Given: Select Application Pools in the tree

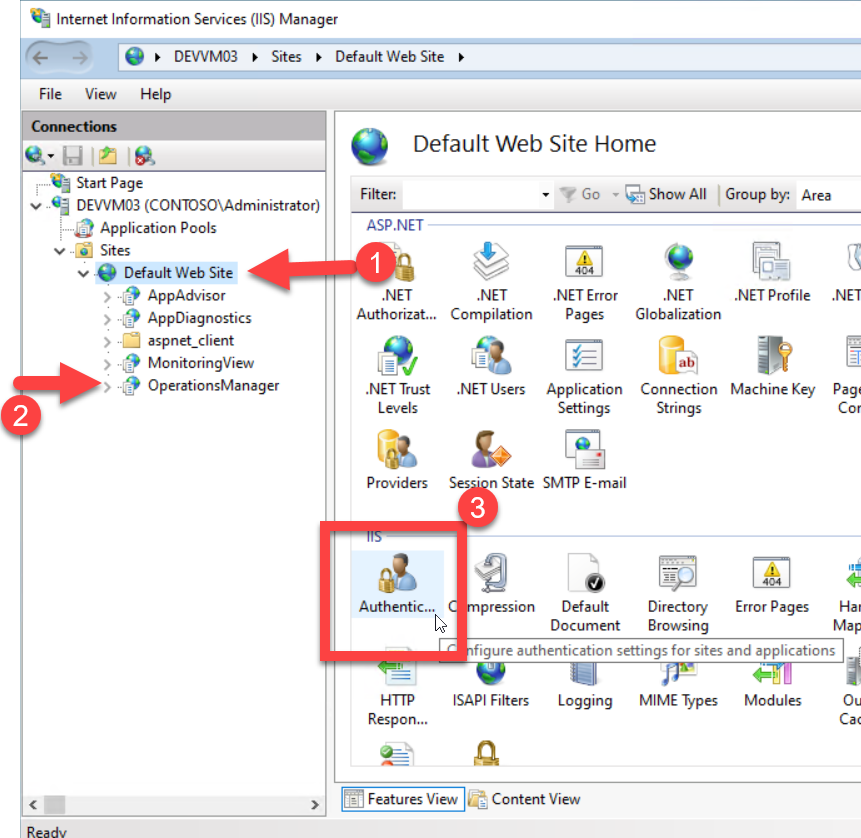Looking at the screenshot, I should [x=157, y=228].
